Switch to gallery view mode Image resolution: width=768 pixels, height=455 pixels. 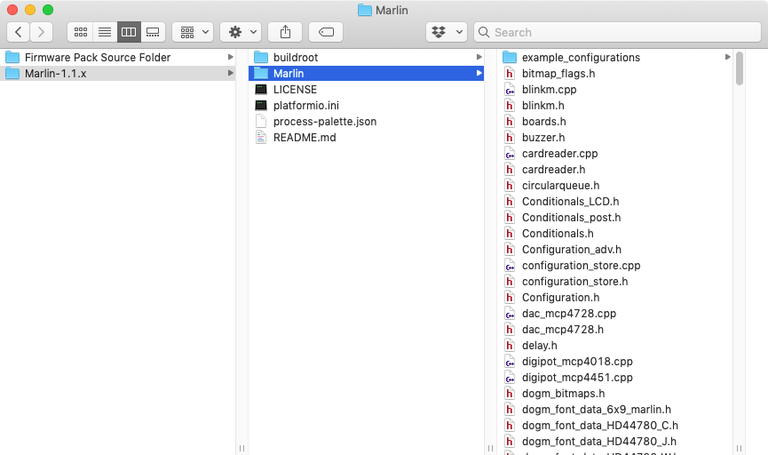coord(152,32)
